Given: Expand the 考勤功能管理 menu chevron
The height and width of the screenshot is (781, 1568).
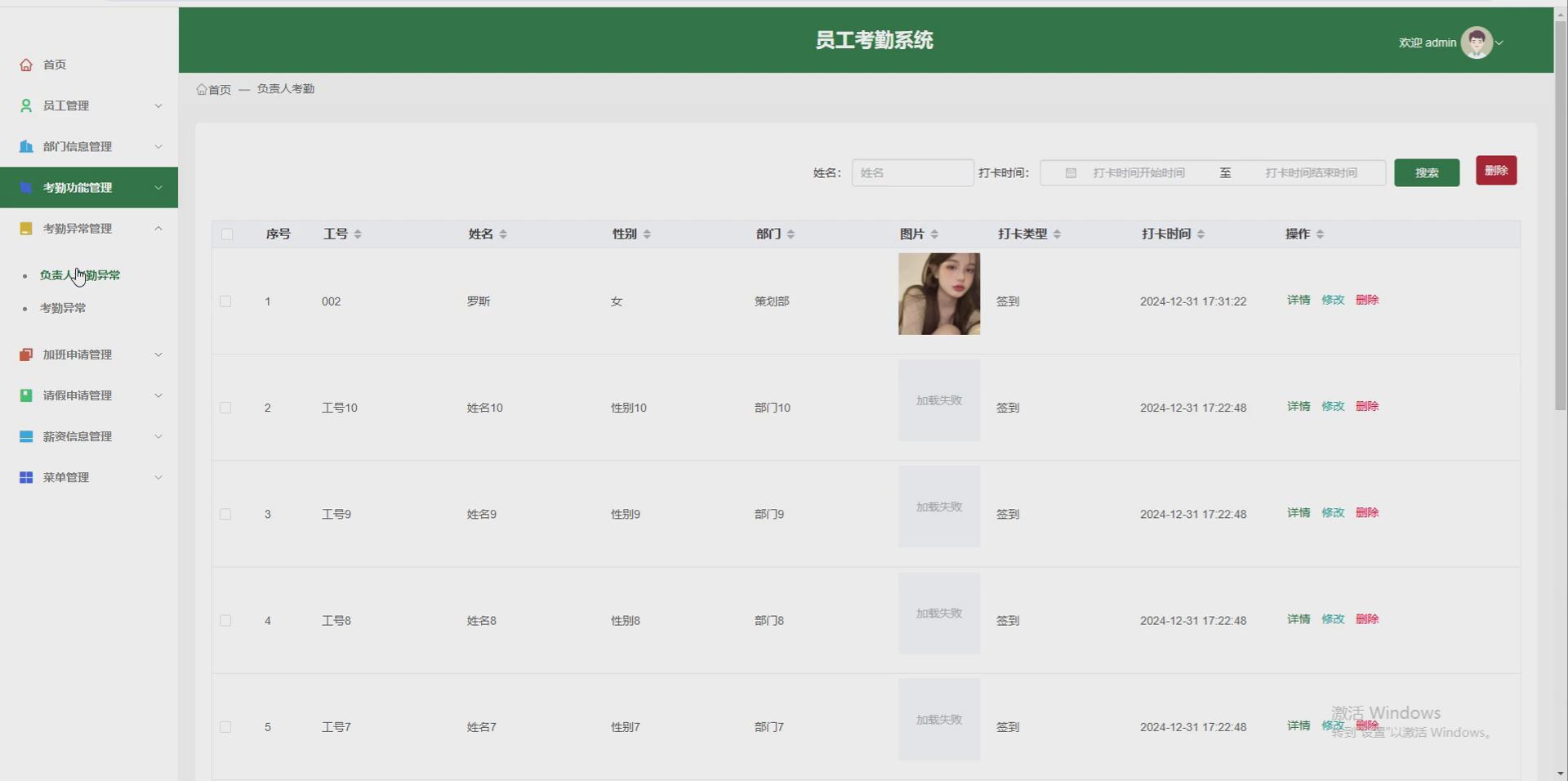Looking at the screenshot, I should point(158,187).
